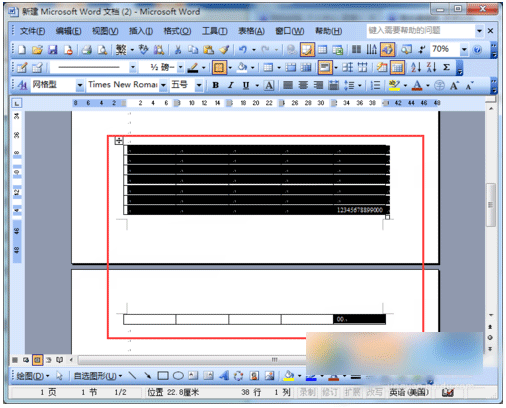This screenshot has width=506, height=408.
Task: Toggle the Tables and Borders toolbar button
Action: click(307, 50)
